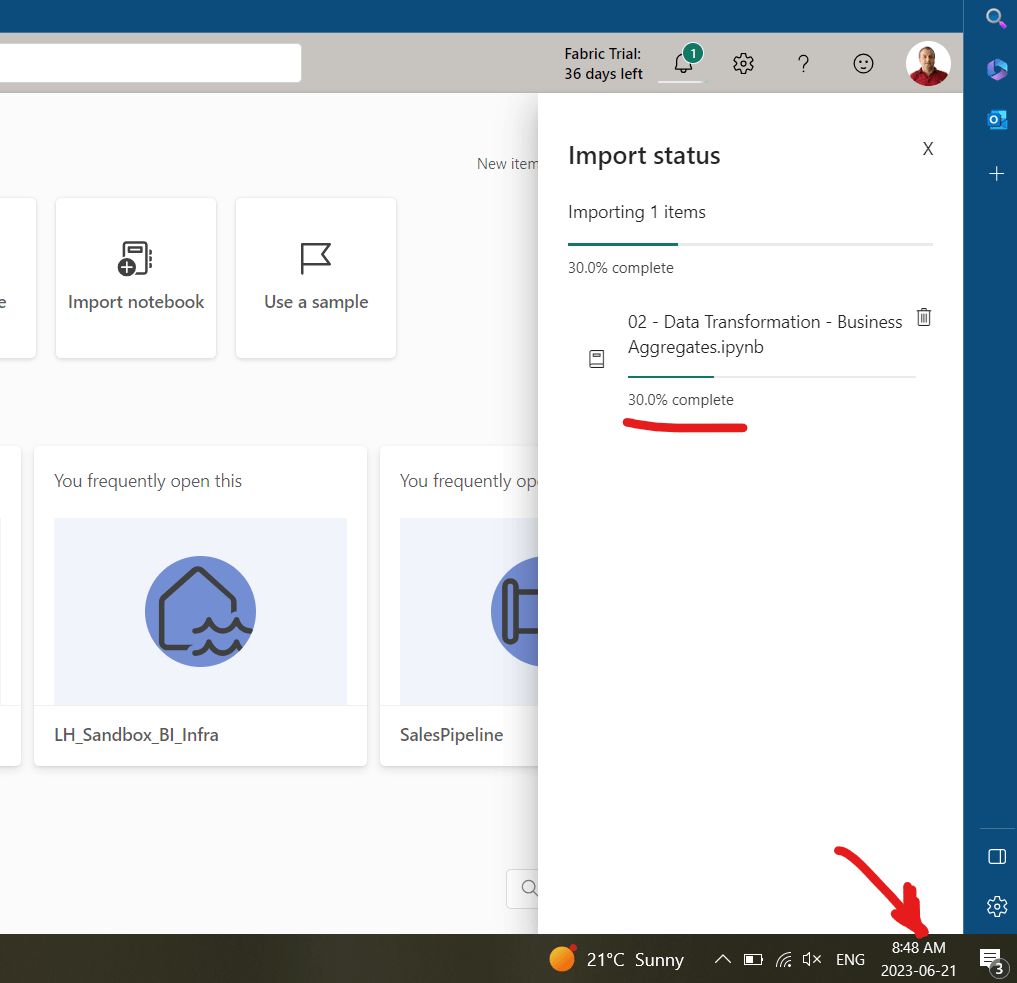Toggle the sidebar pane icon
The width and height of the screenshot is (1017, 983).
coord(996,857)
